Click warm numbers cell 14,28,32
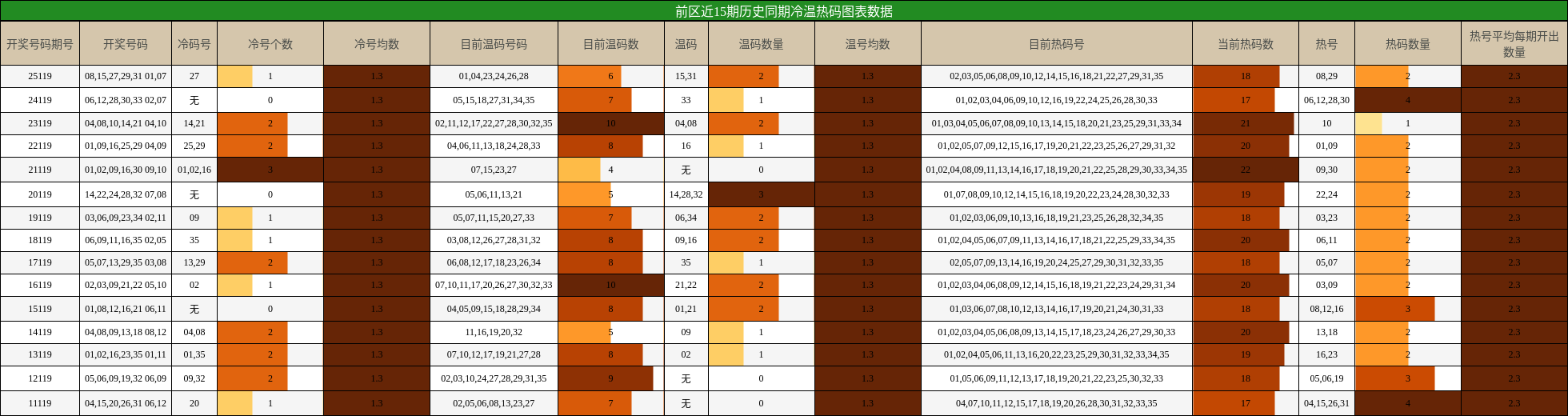Image resolution: width=1568 pixels, height=416 pixels. click(686, 194)
